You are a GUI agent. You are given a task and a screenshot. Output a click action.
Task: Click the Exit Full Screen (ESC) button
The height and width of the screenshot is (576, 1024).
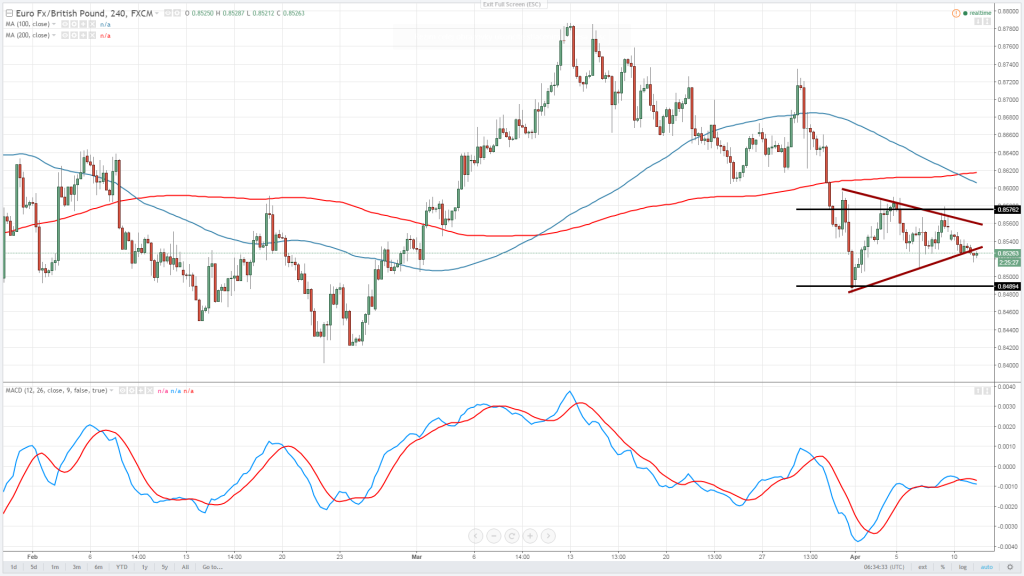pos(511,4)
